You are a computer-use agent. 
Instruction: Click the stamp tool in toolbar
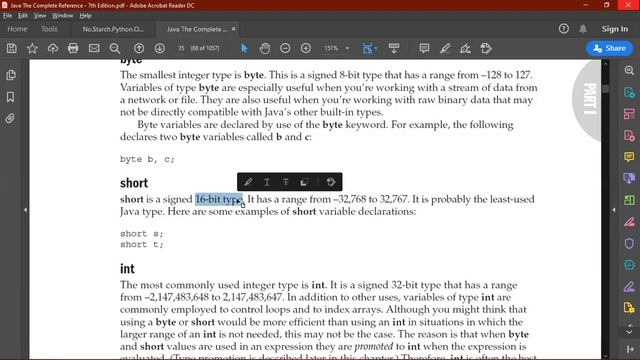[x=486, y=48]
